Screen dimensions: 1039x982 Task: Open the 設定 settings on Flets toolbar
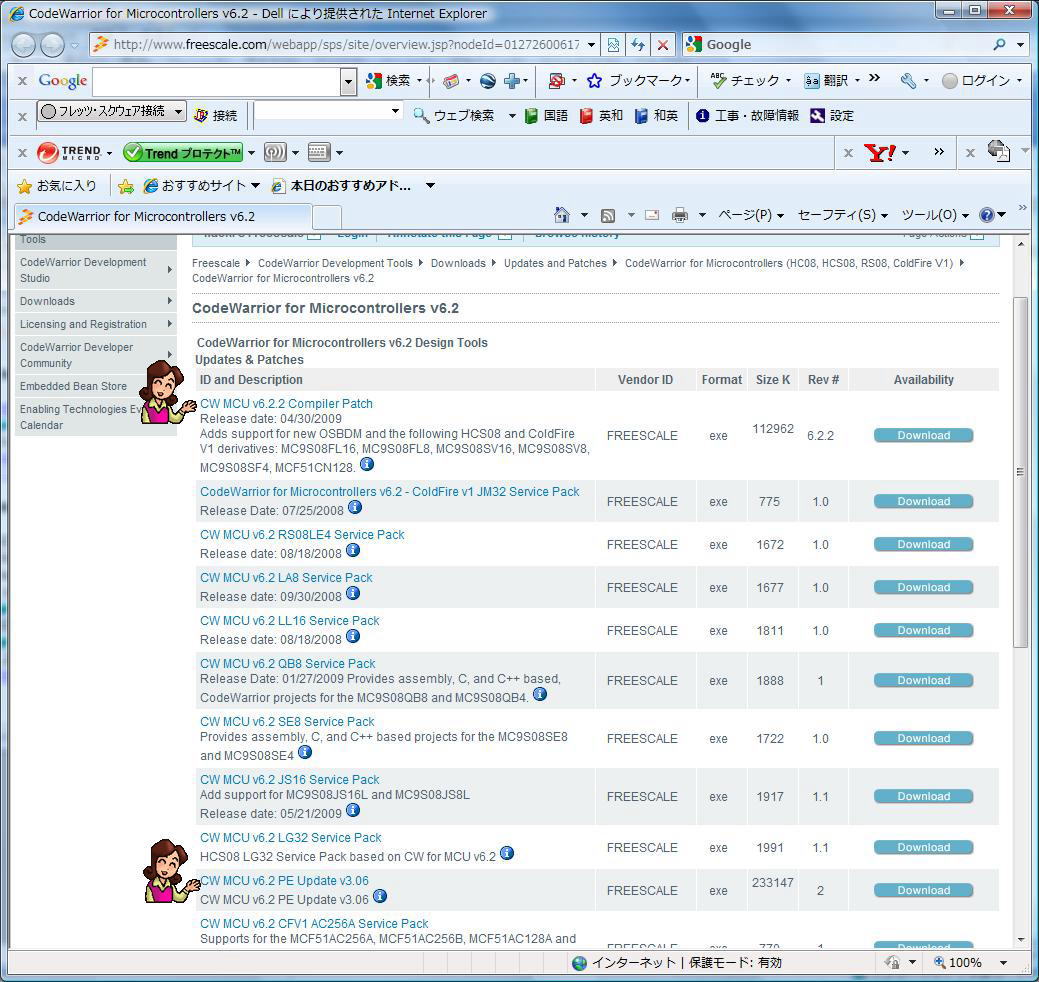[832, 116]
